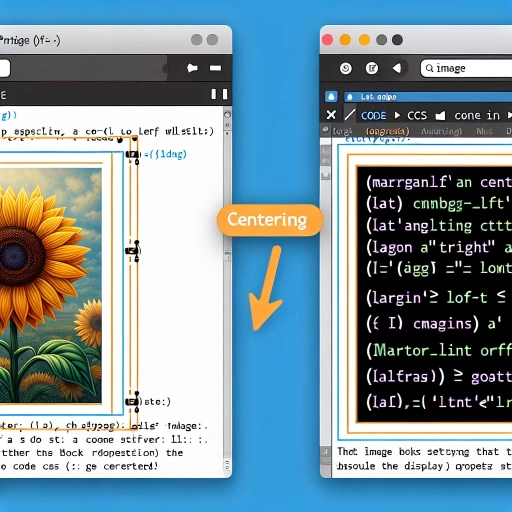Click the folder icon before "cone in"
This screenshot has width=512, height=512.
pos(440,116)
